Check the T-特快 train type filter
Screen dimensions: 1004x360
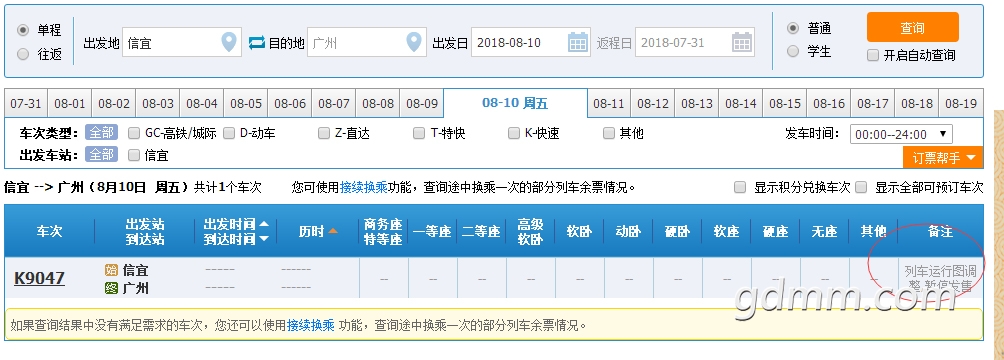pyautogui.click(x=419, y=133)
